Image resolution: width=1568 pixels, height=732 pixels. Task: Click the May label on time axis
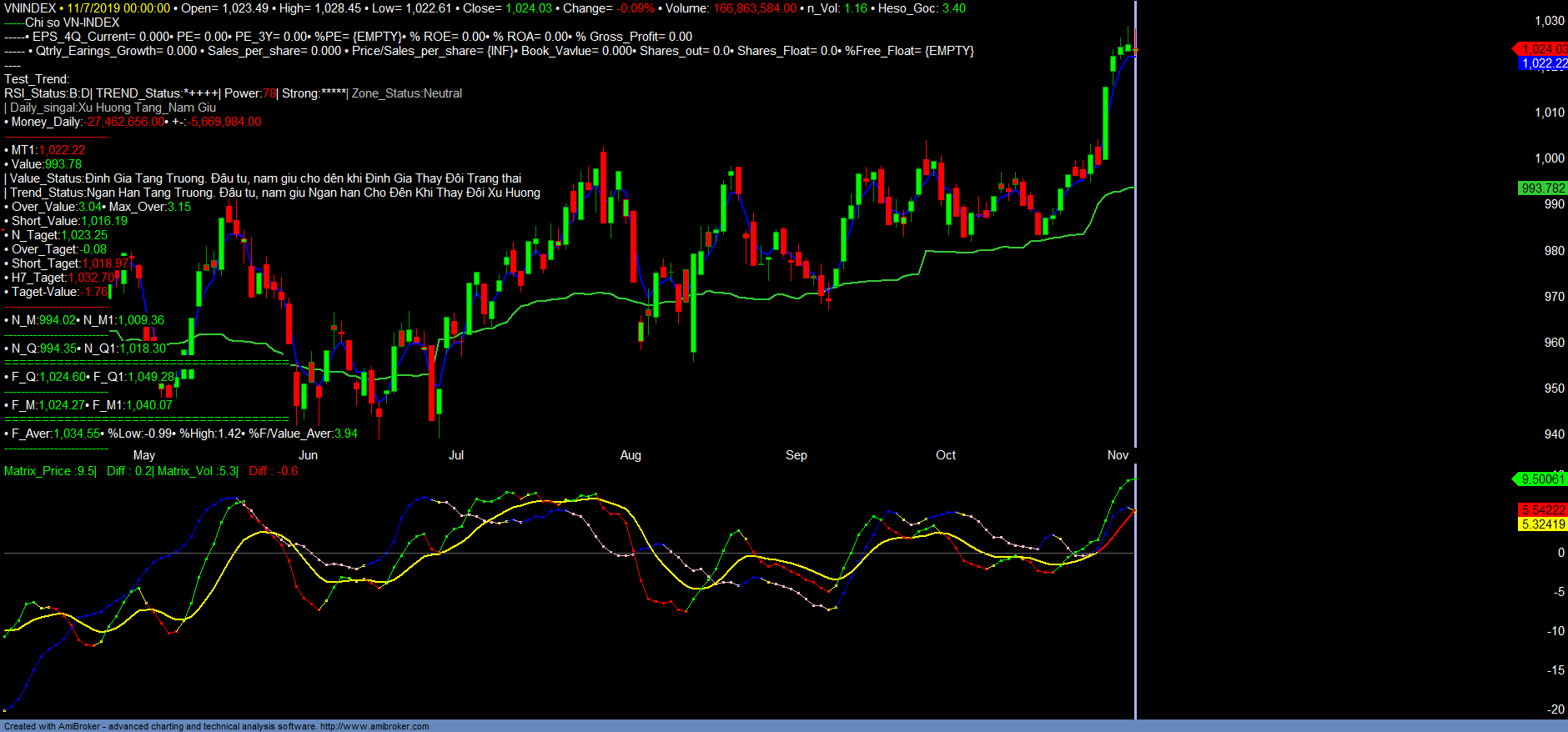click(144, 455)
